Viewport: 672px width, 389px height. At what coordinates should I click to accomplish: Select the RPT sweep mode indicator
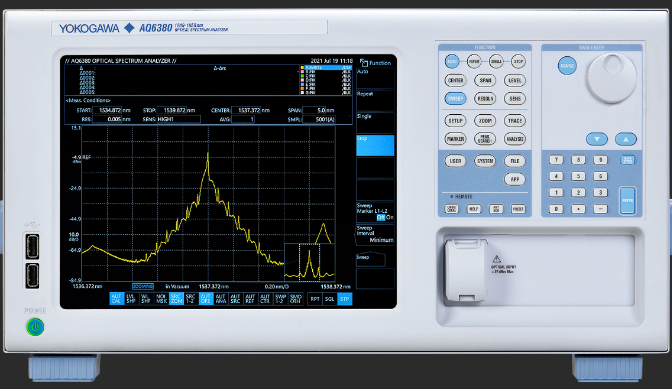[315, 299]
